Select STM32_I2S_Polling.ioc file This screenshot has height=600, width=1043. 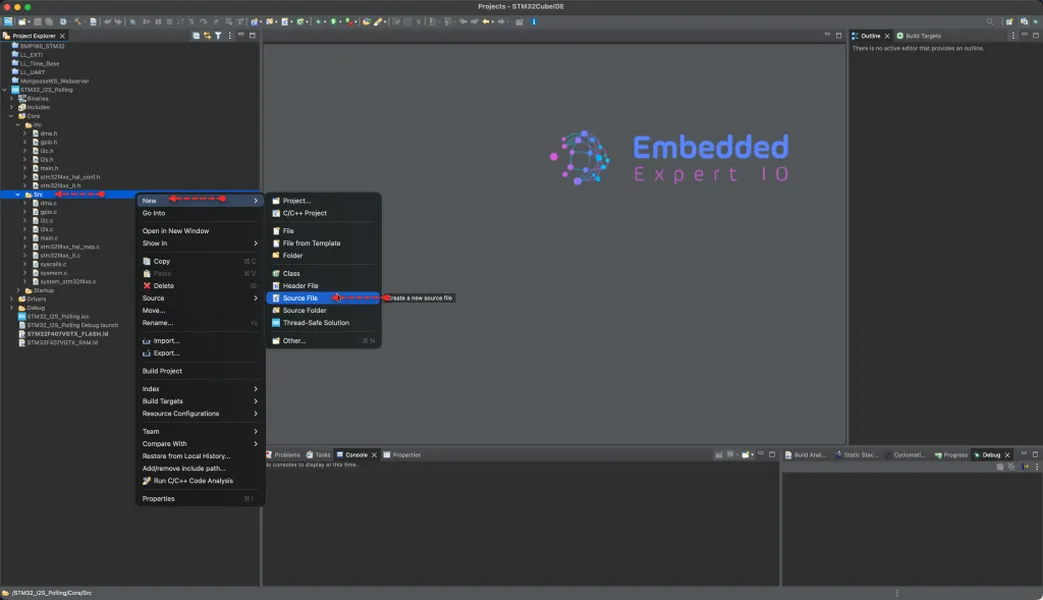click(x=58, y=317)
